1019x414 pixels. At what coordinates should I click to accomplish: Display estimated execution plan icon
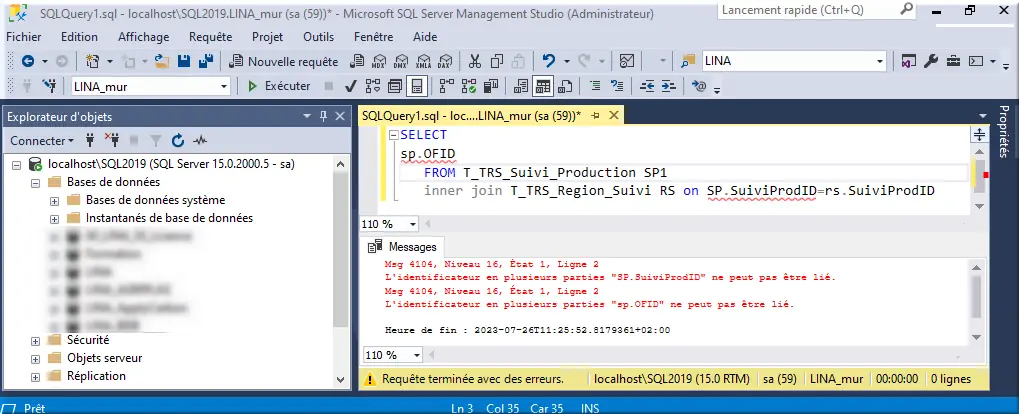tap(373, 86)
